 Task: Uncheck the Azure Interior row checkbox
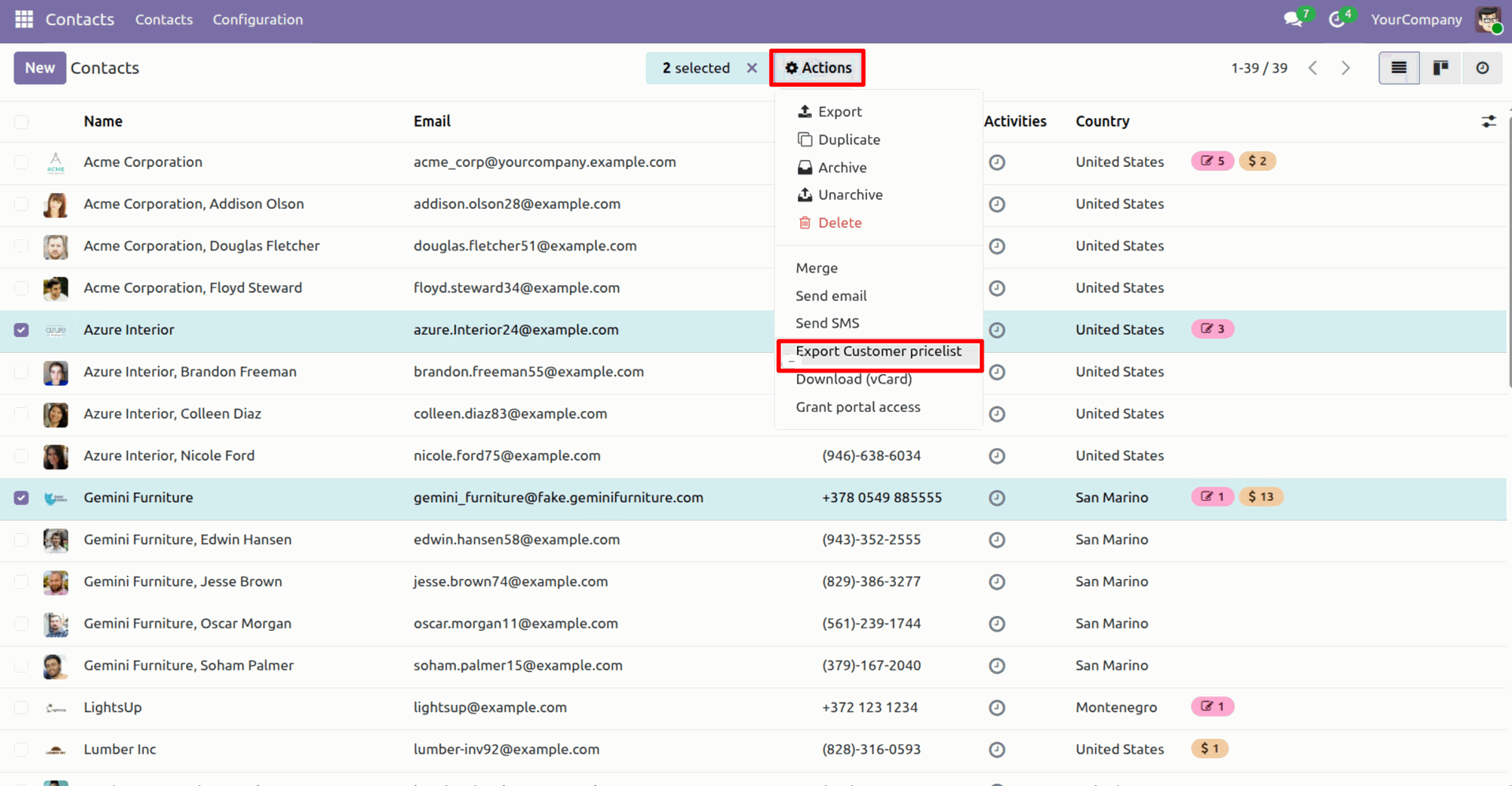pos(21,330)
